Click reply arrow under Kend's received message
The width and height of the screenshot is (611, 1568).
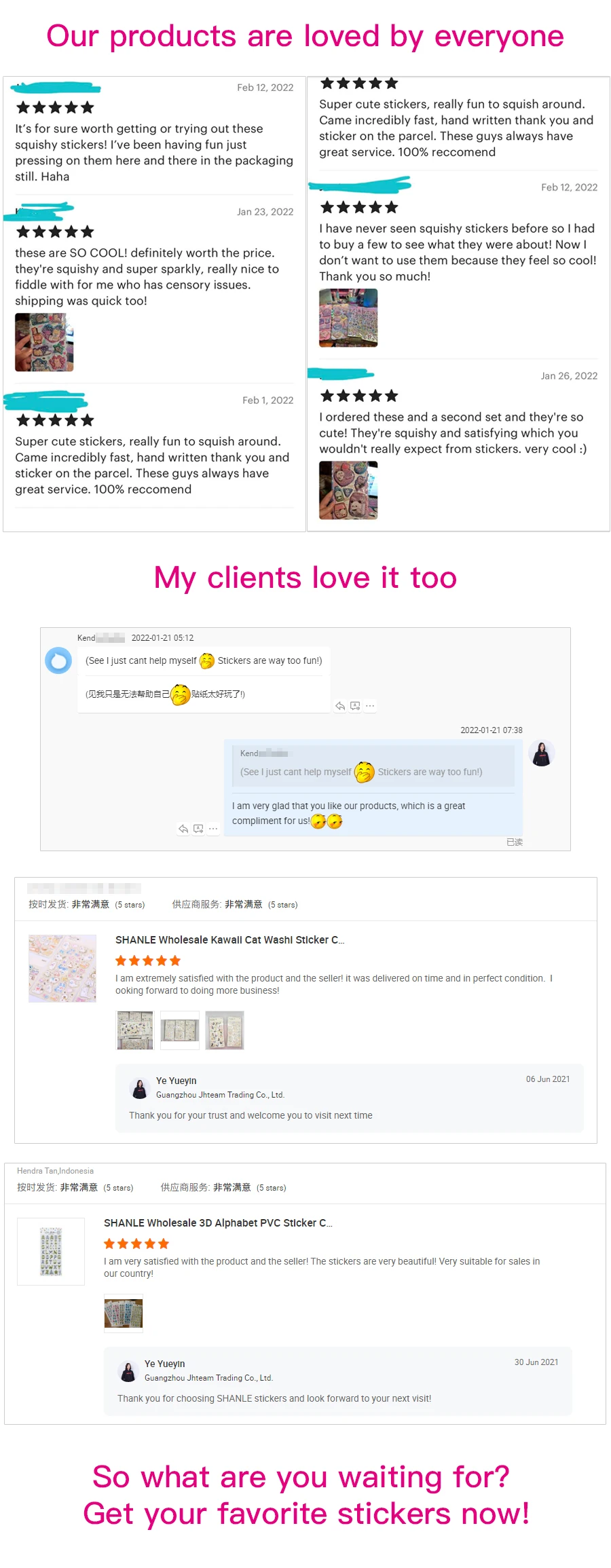click(x=340, y=706)
